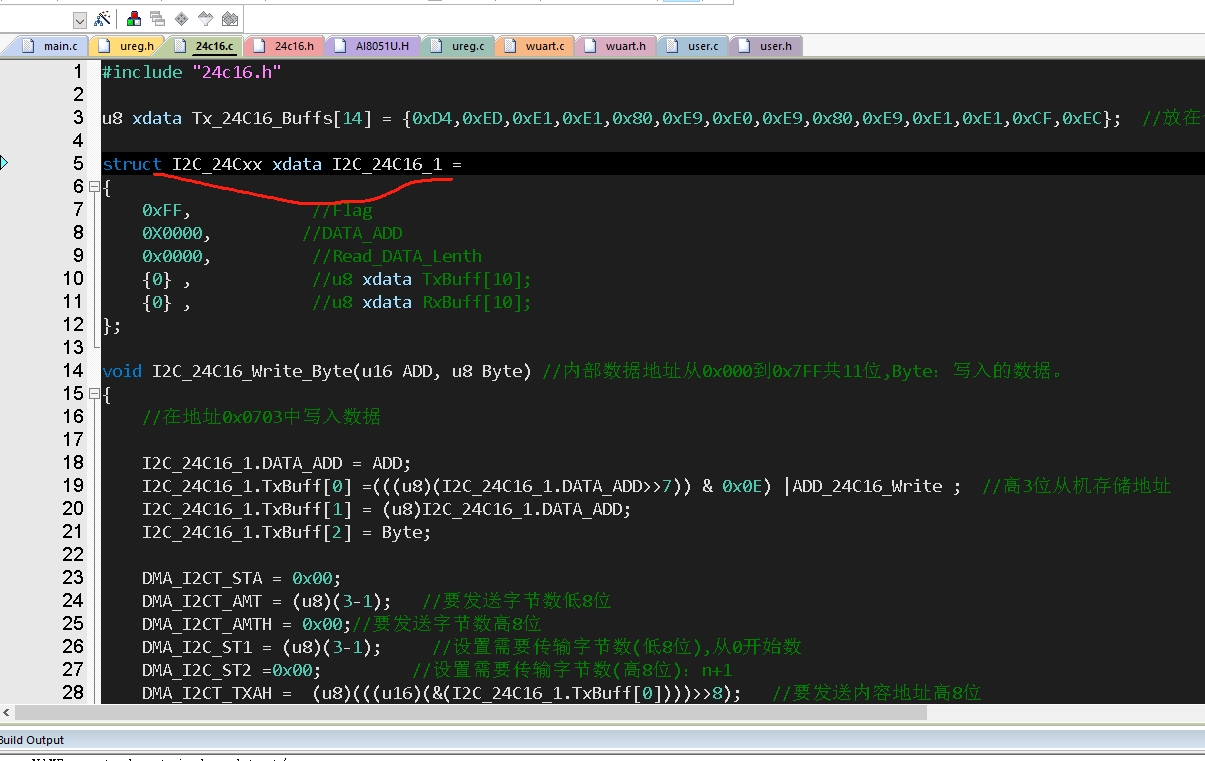The height and width of the screenshot is (761, 1205).
Task: Click the I2C_24C16_1.DATA_ADD = ADD; line
Action: 277,463
